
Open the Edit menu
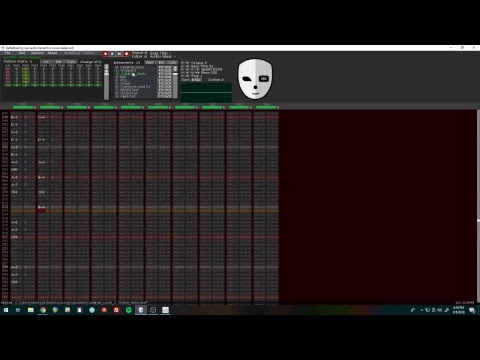(x=22, y=53)
